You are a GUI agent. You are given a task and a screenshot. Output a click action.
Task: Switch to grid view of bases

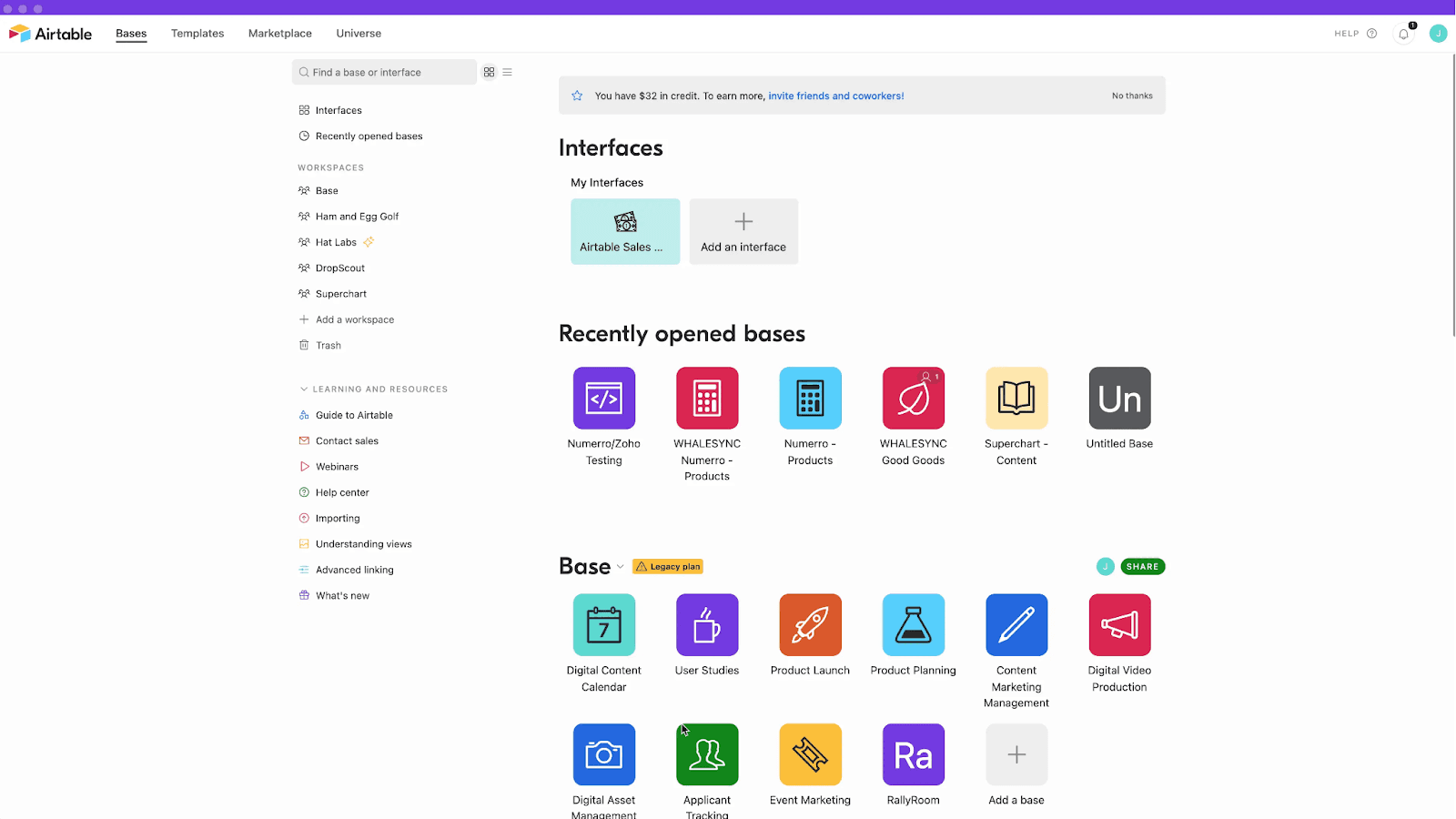(x=489, y=72)
